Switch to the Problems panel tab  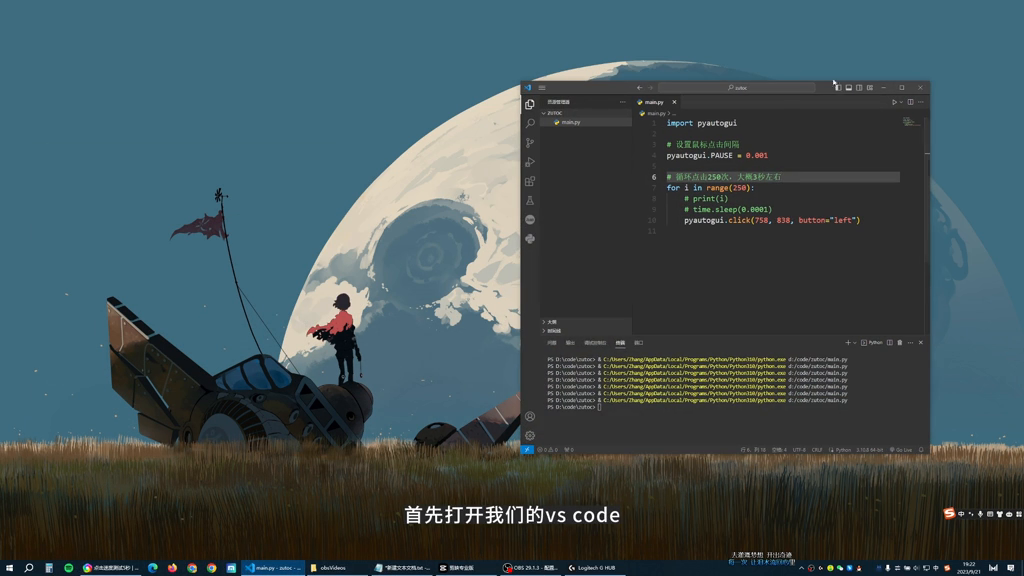552,343
